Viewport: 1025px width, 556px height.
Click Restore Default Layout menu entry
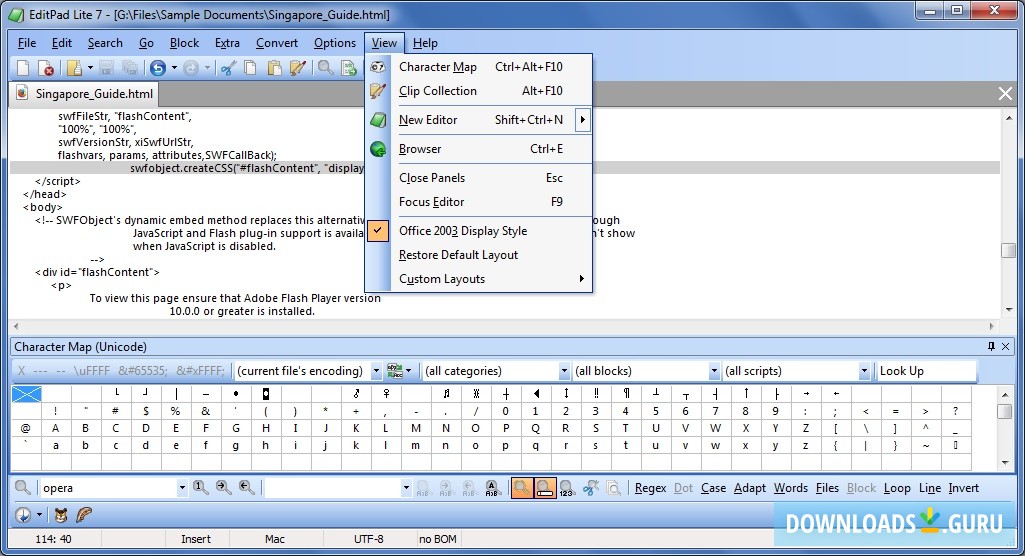[x=458, y=255]
